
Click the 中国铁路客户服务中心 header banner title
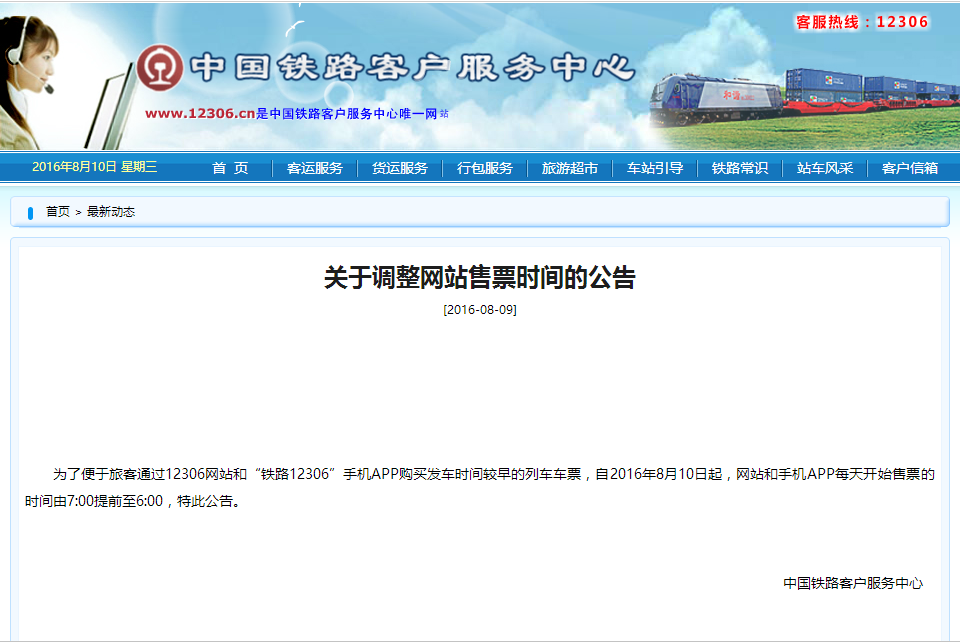pyautogui.click(x=412, y=67)
